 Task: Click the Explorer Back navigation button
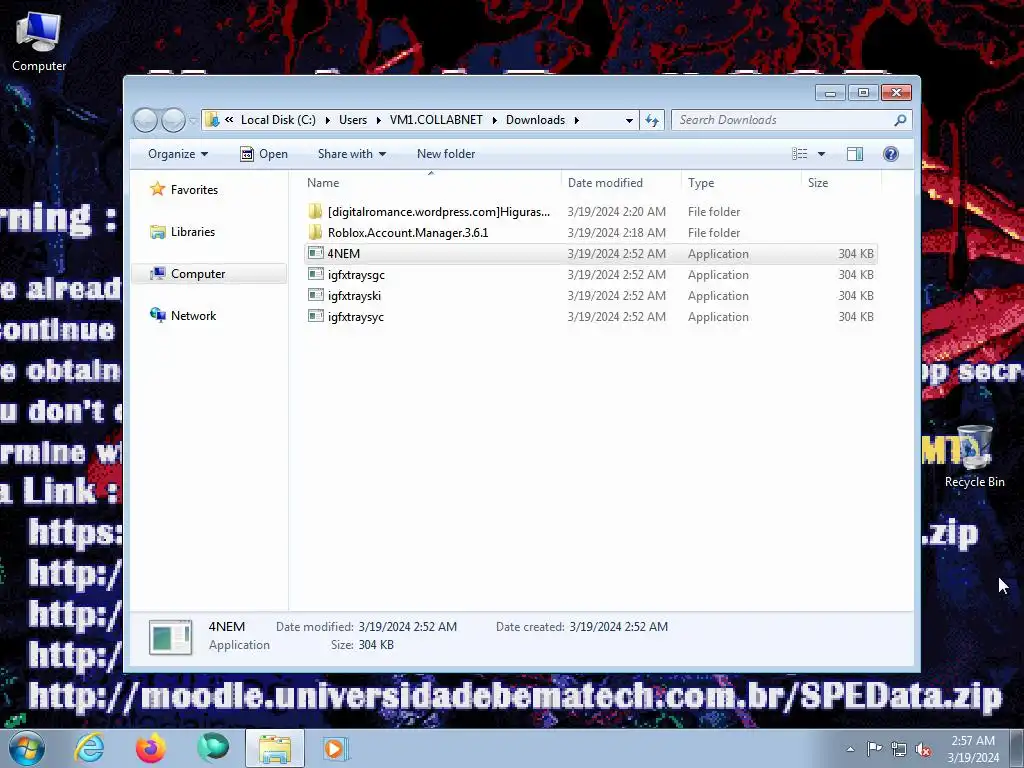click(x=145, y=120)
